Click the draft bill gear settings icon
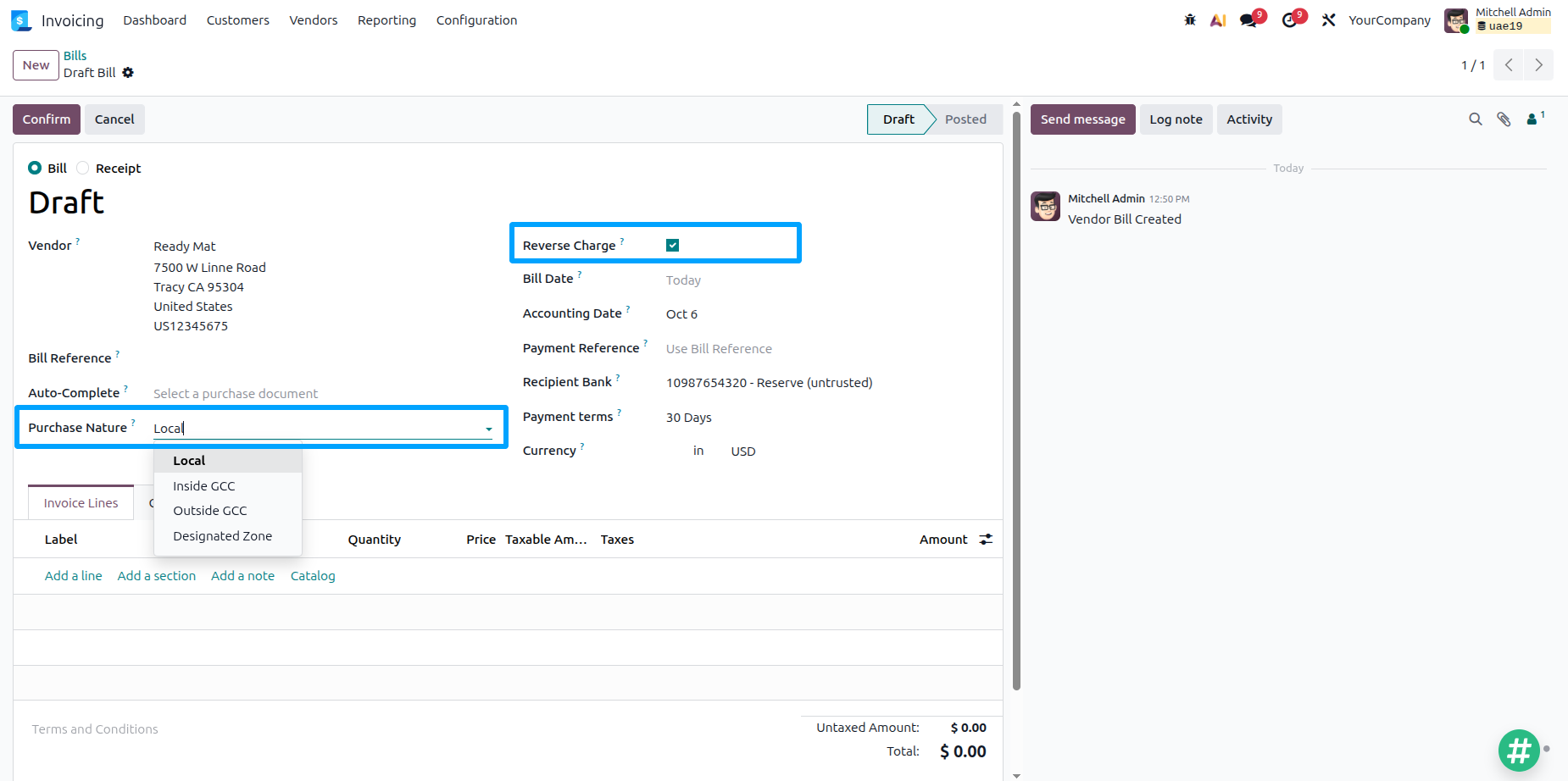The width and height of the screenshot is (1568, 781). (128, 73)
